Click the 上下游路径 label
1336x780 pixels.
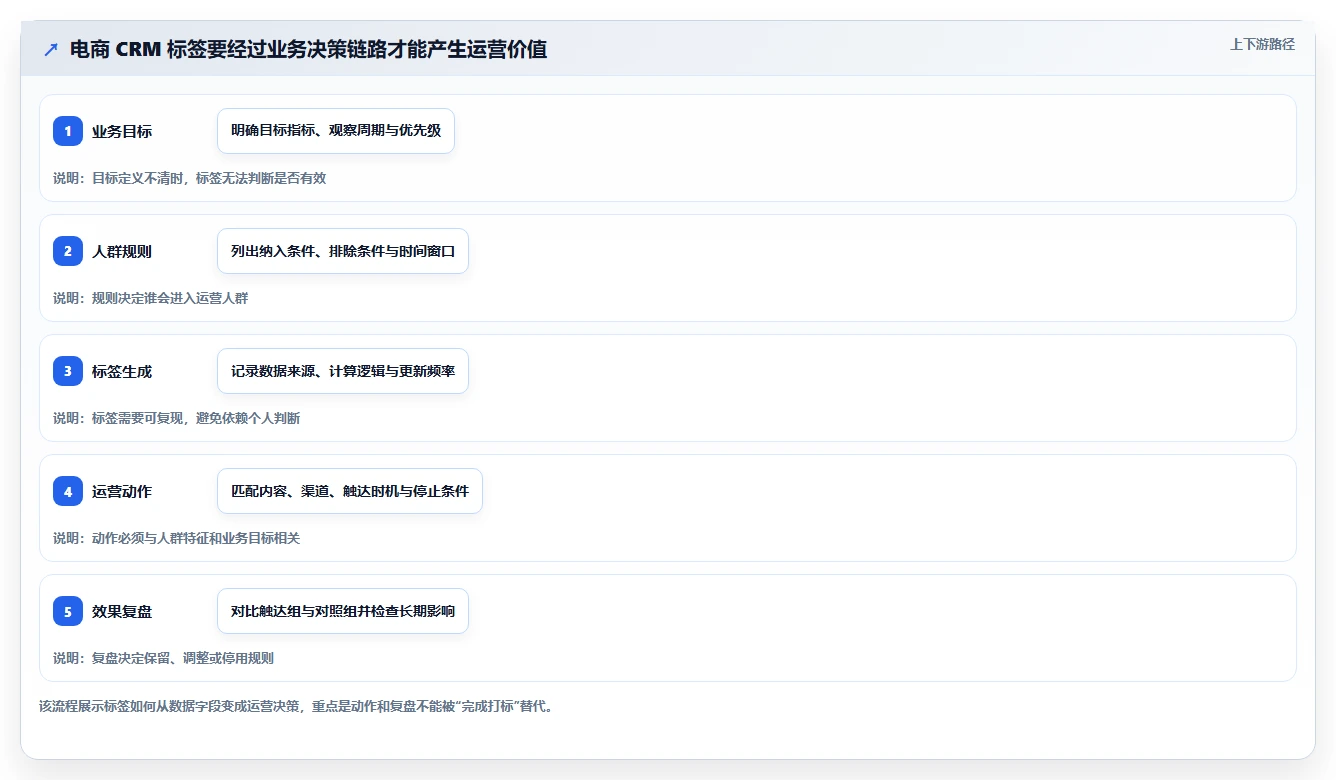tap(1262, 44)
